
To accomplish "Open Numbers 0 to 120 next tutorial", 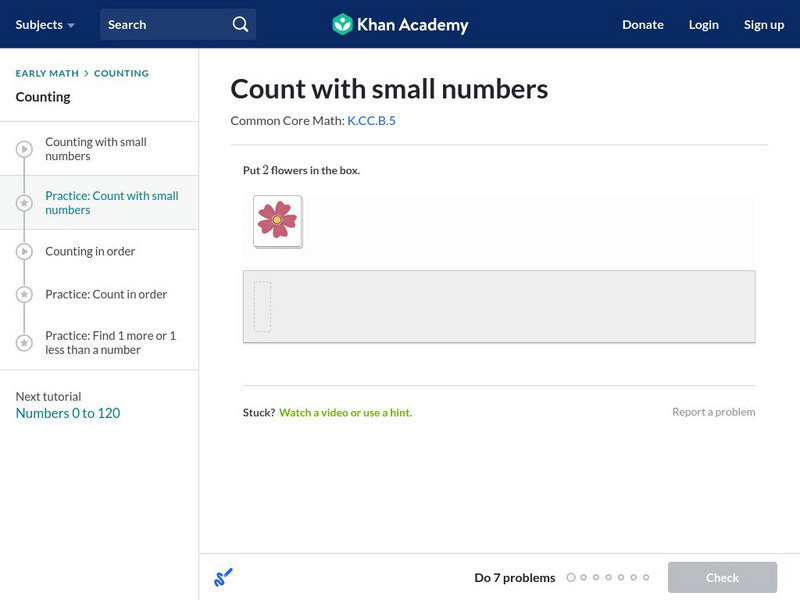I will point(68,413).
